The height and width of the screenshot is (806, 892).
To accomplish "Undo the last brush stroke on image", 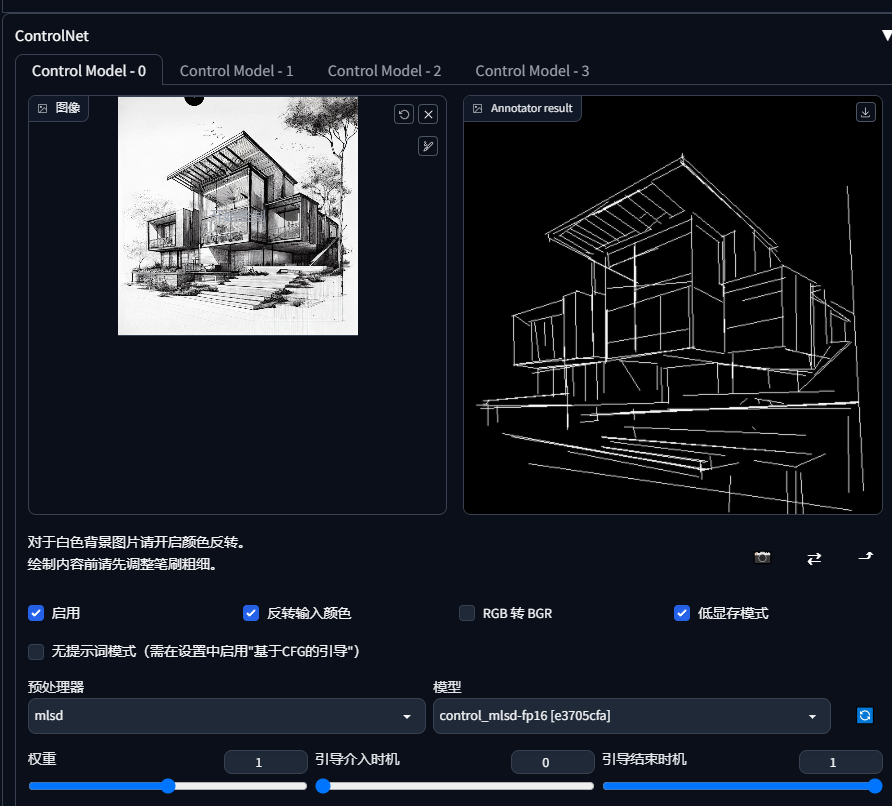I will point(404,114).
